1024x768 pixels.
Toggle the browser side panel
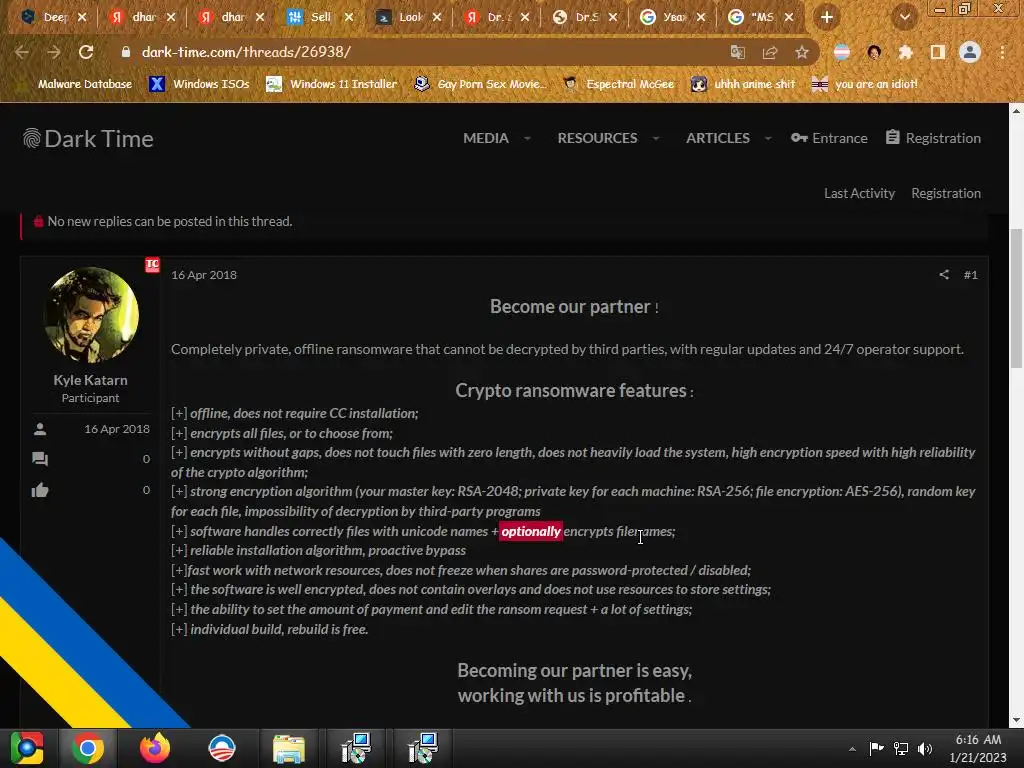tap(937, 52)
